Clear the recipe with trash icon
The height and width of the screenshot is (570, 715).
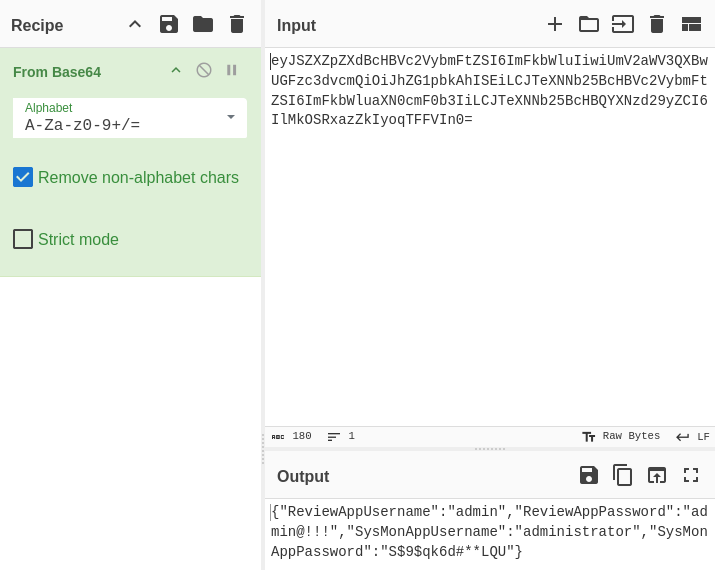tap(237, 25)
